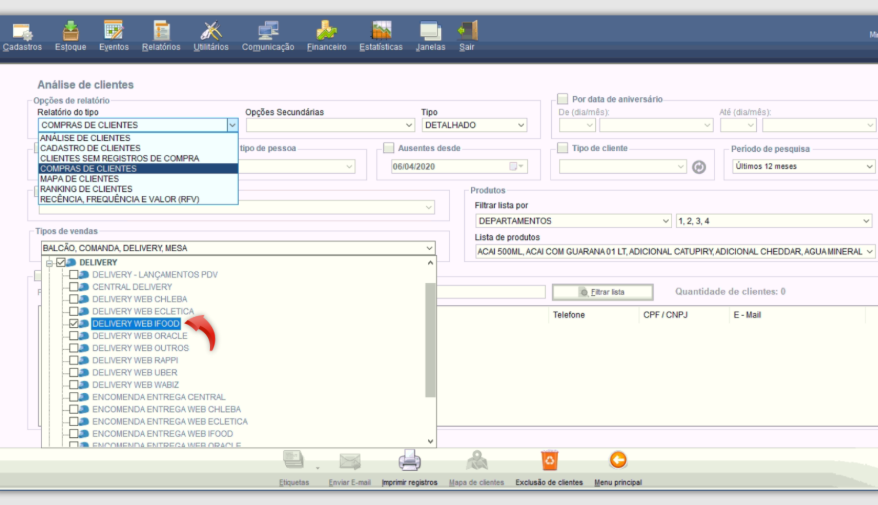Select DELIVERY WEB ORACLE tree item
Screen dimensions: 878x505
click(139, 336)
